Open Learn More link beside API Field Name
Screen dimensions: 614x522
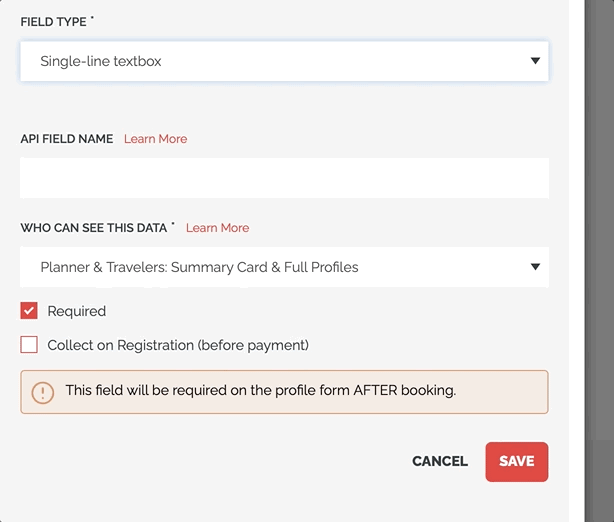155,139
